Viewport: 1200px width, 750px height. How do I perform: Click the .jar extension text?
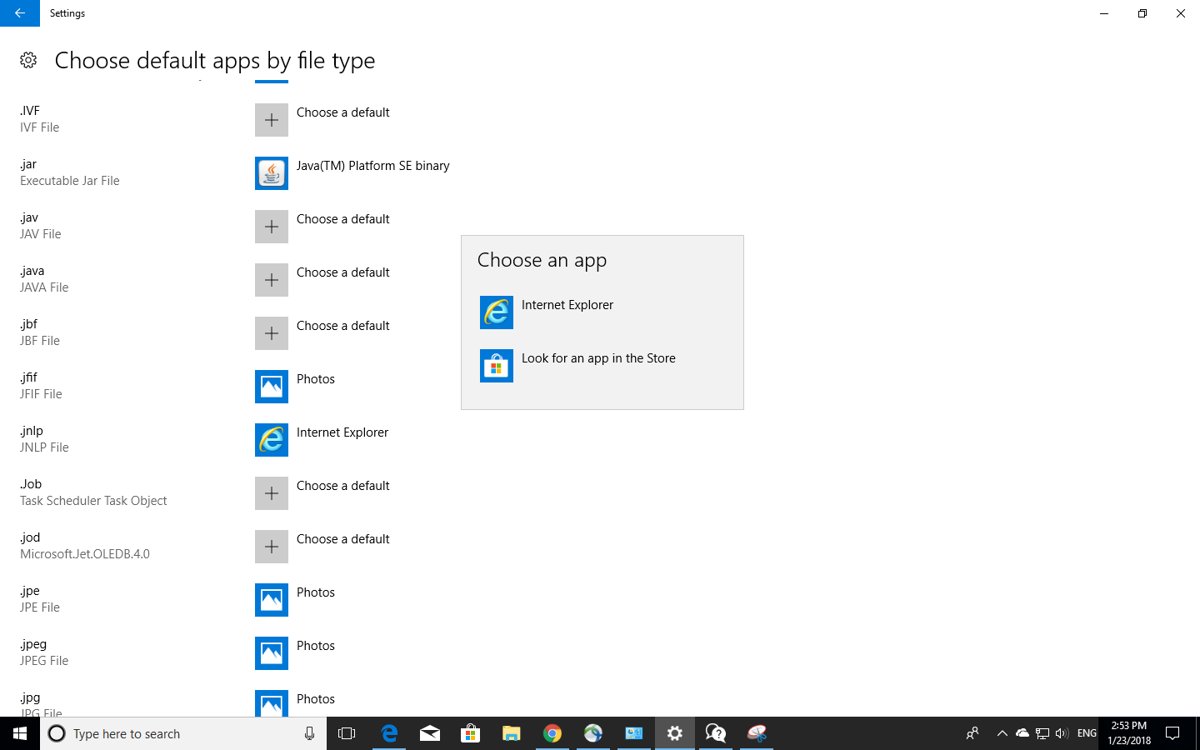click(28, 164)
